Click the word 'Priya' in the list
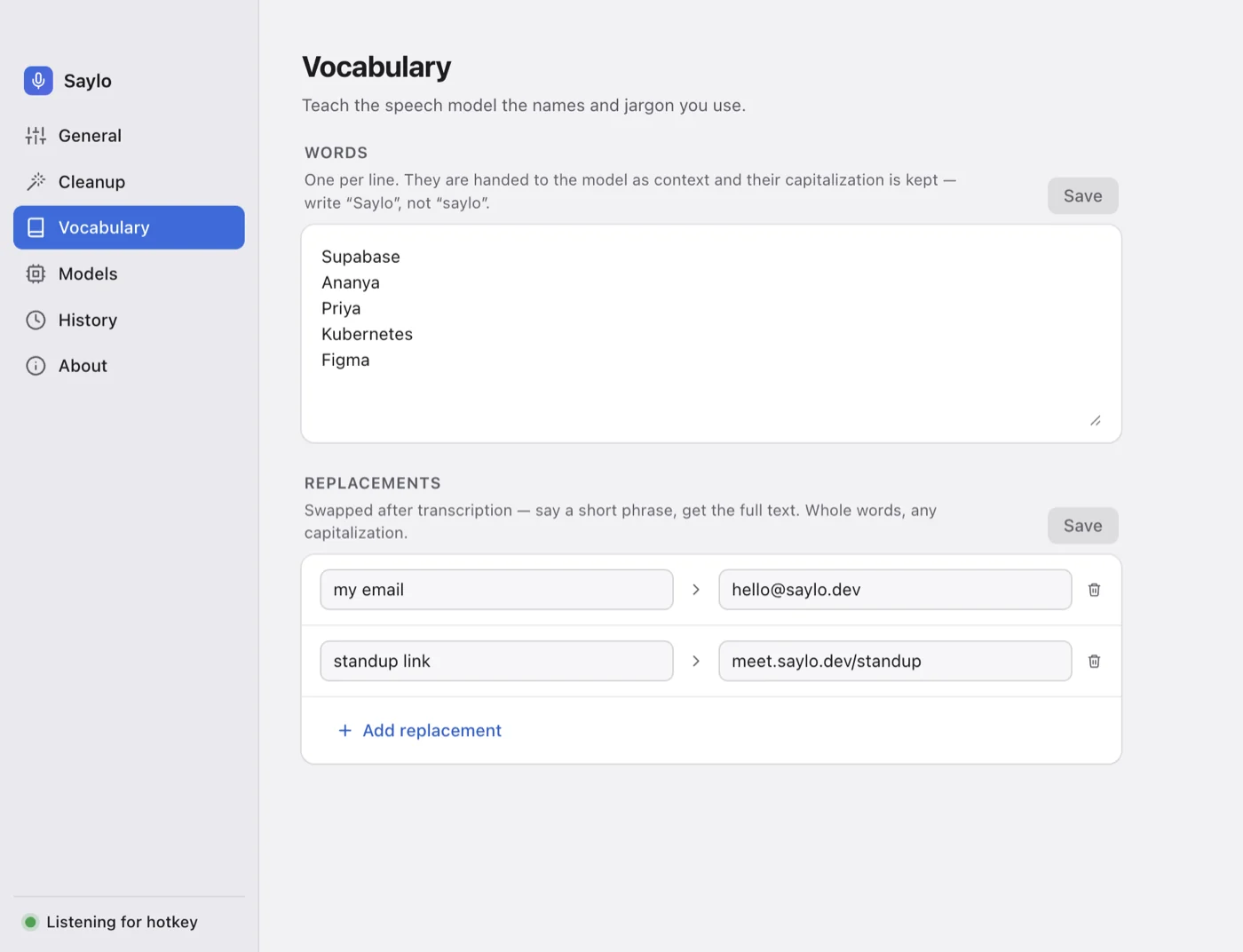Screen dimensions: 1243x952 click(x=341, y=308)
